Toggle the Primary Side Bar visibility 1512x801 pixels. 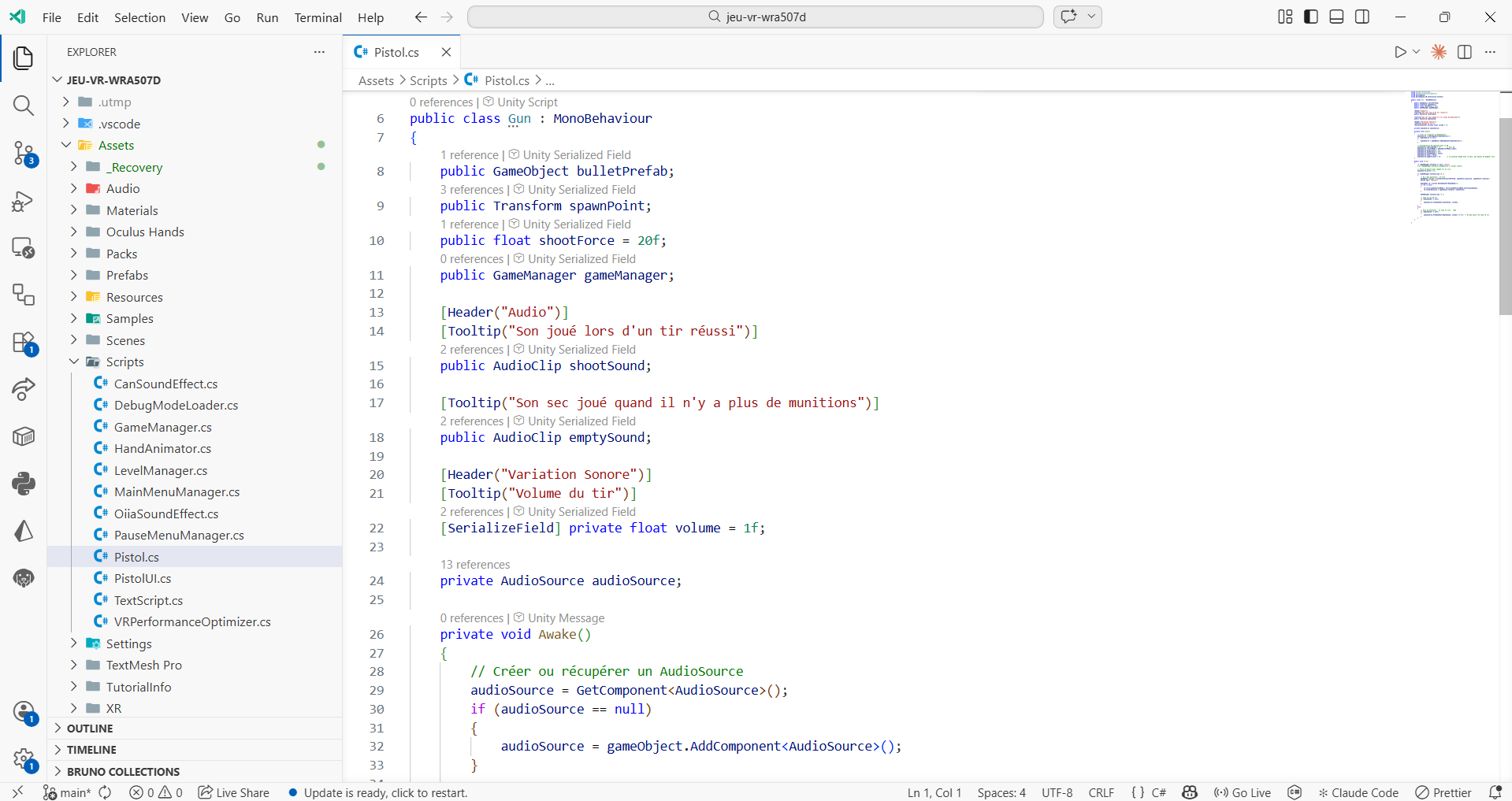click(x=1311, y=17)
